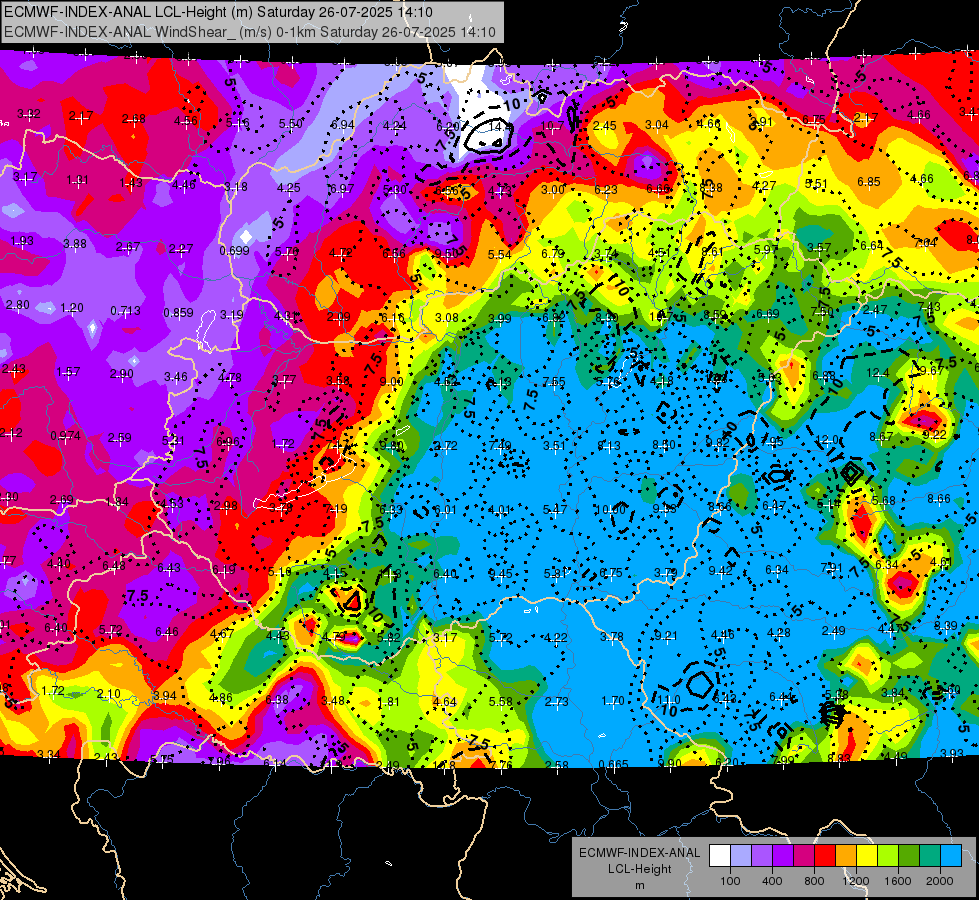Click the 2.10 grid value
The image size is (979, 900).
pyautogui.click(x=109, y=694)
